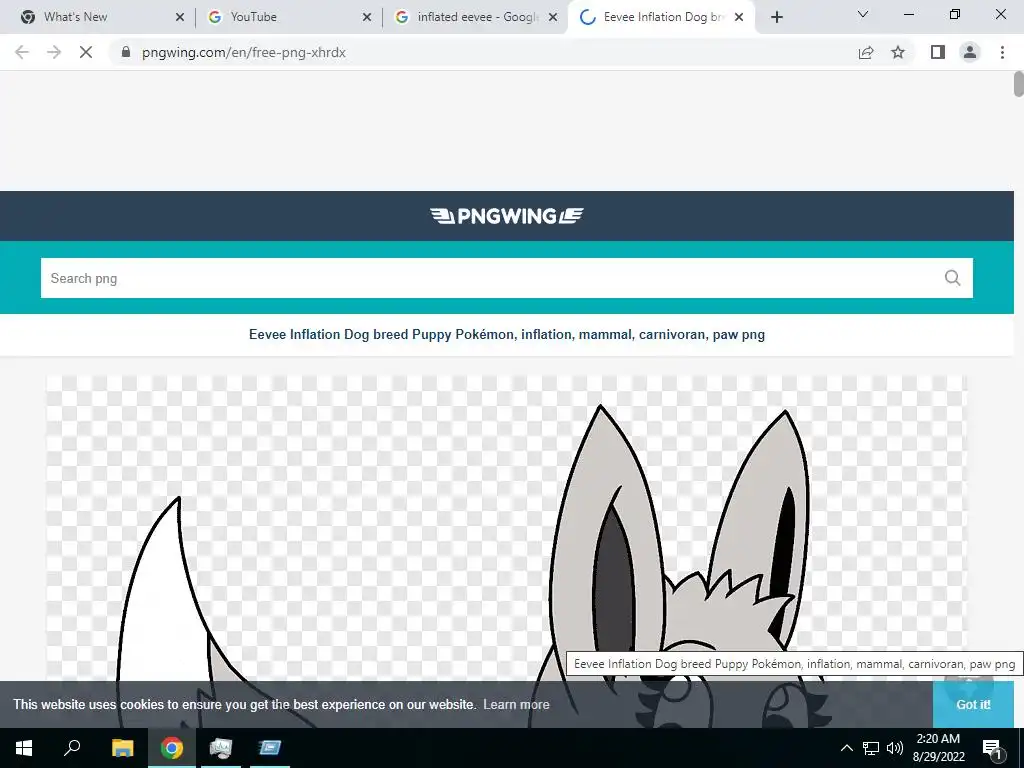This screenshot has height=768, width=1024.
Task: Close the YouTube tab
Action: [367, 18]
